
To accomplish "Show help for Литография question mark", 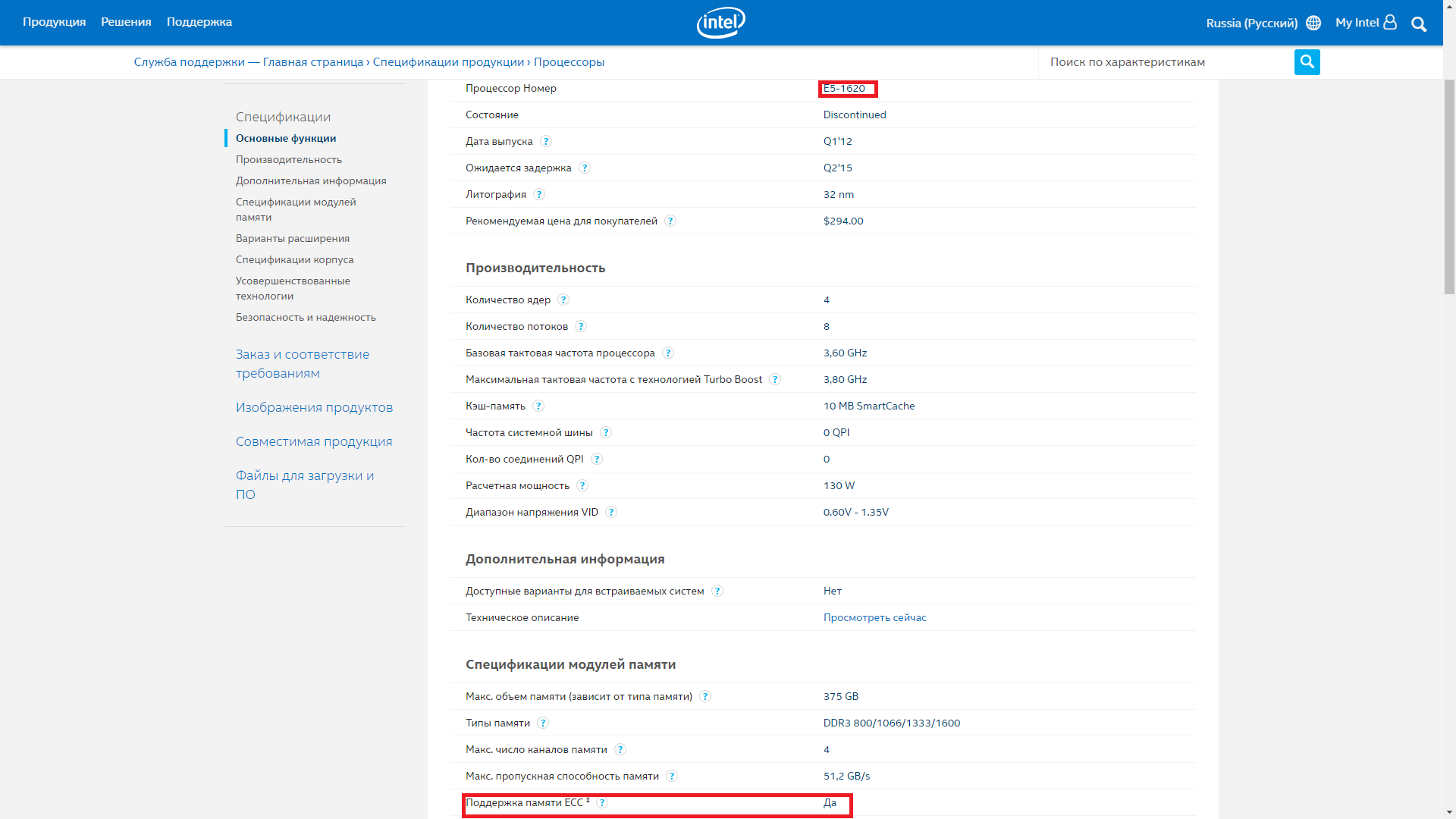I will pos(539,194).
